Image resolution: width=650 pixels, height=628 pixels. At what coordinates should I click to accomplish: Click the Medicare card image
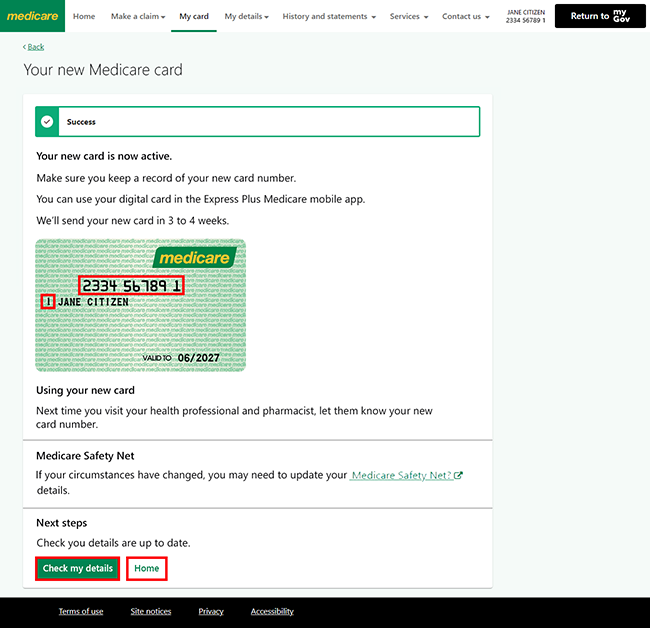pos(141,305)
